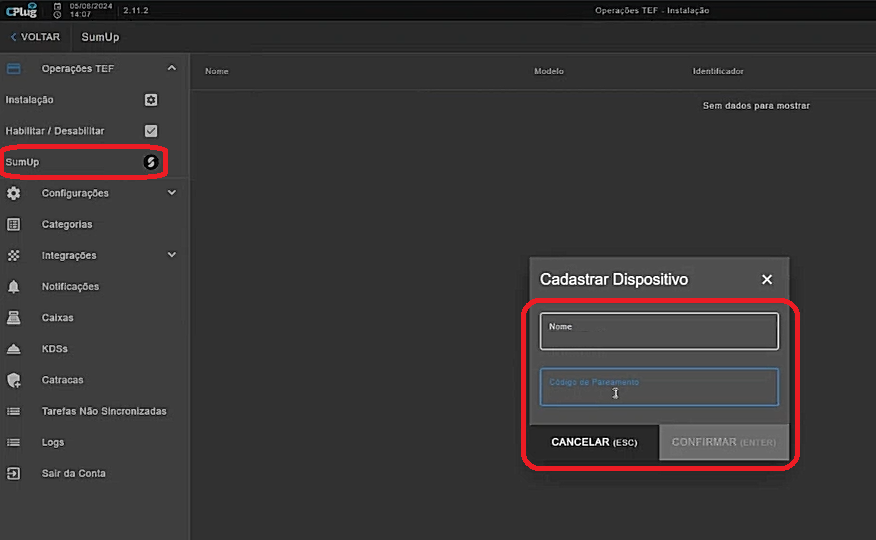Toggle the Habilitar / Desabilitar checkbox

coord(151,131)
